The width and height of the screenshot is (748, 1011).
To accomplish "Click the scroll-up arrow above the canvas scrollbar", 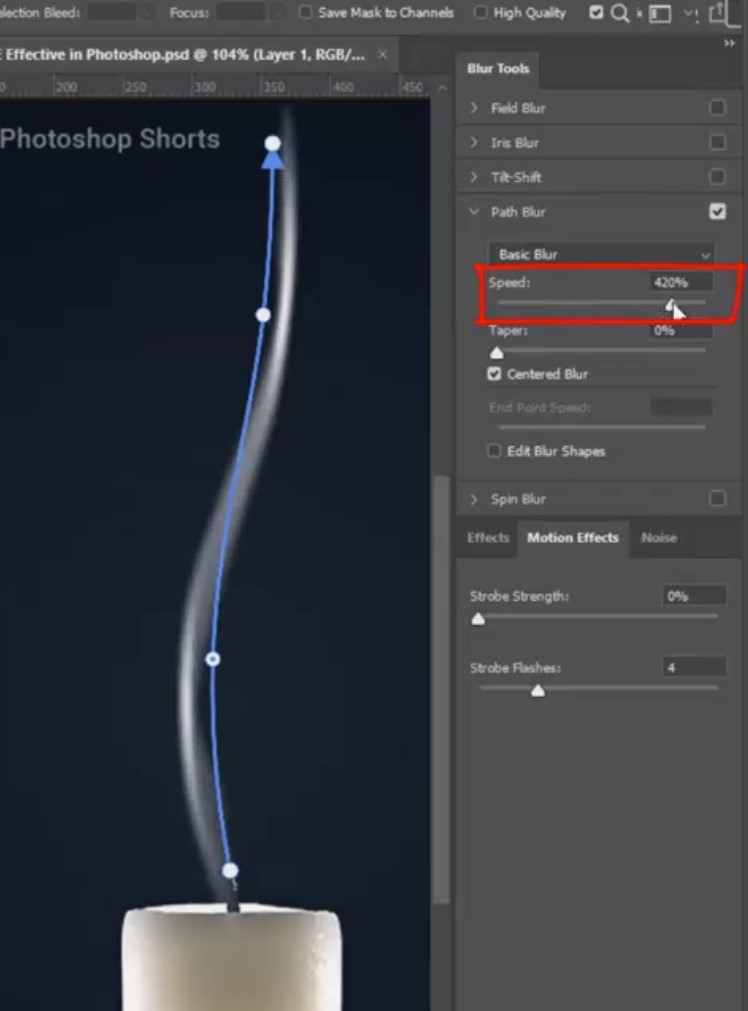I will tap(442, 88).
